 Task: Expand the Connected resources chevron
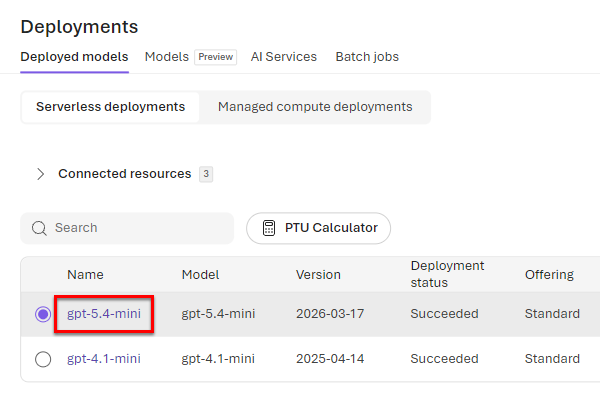coord(40,174)
